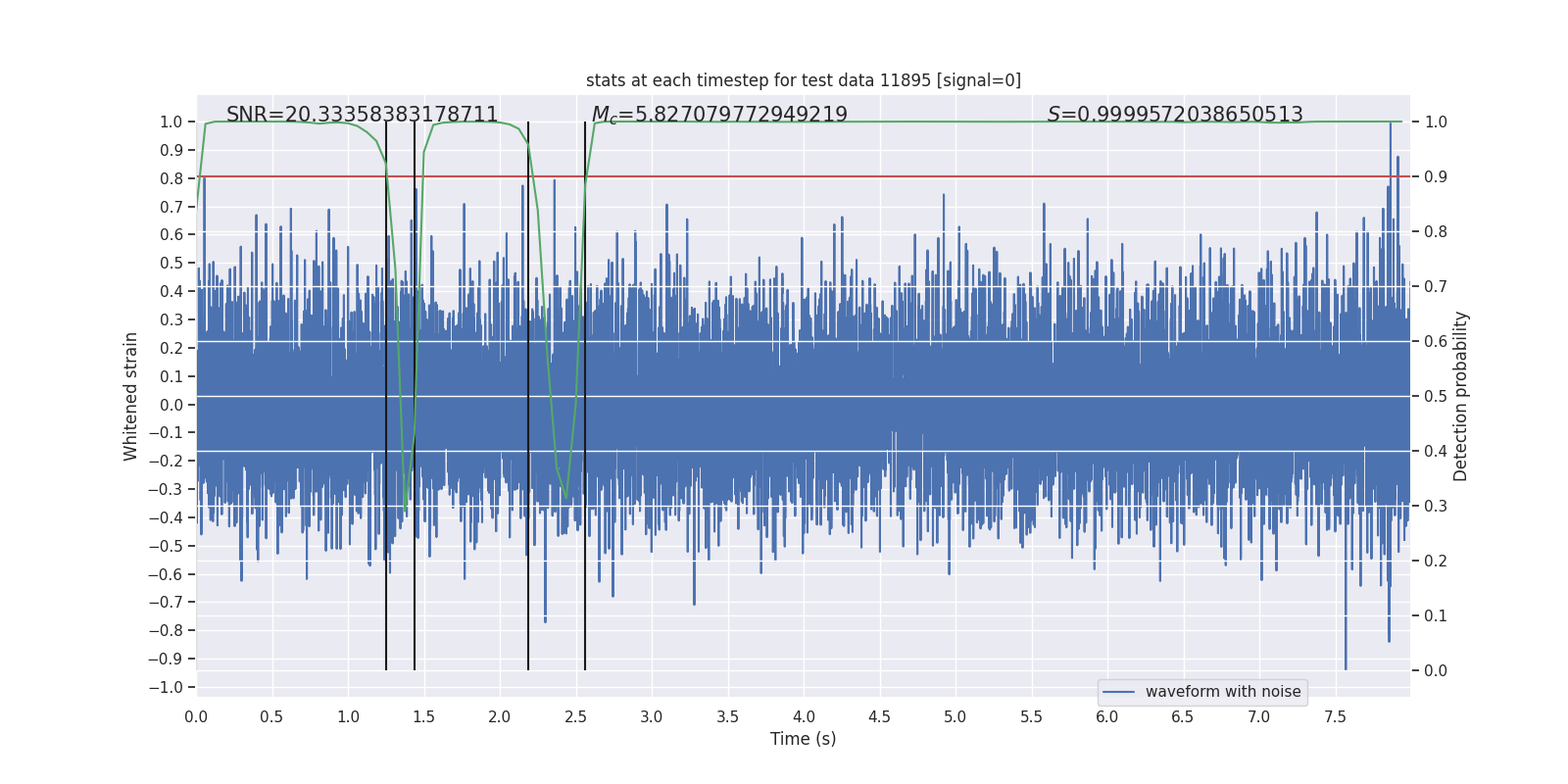Click the −1.0 tick on left strain axis
Screen dimensions: 1568x784
(166, 687)
